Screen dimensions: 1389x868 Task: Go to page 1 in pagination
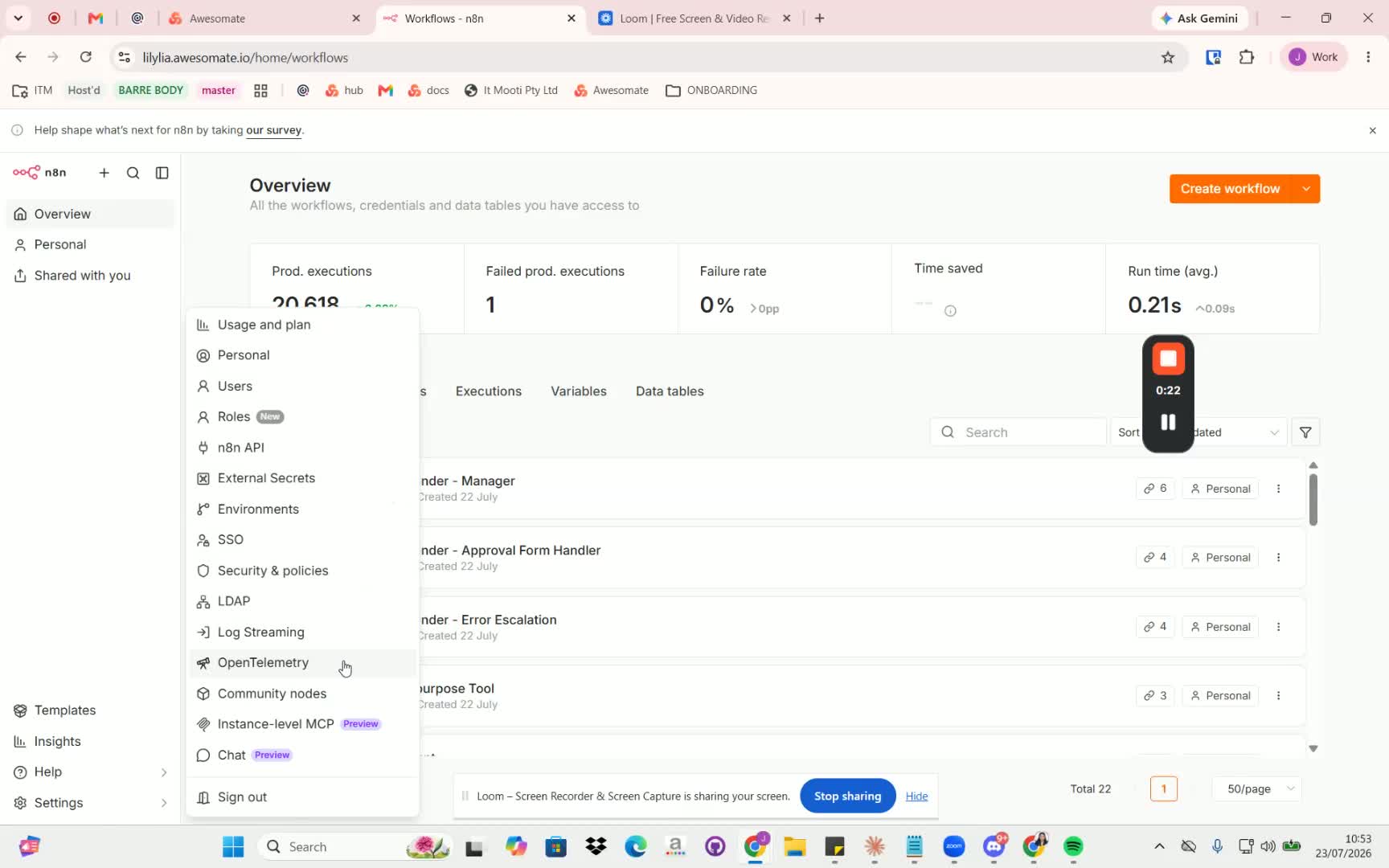click(x=1164, y=789)
